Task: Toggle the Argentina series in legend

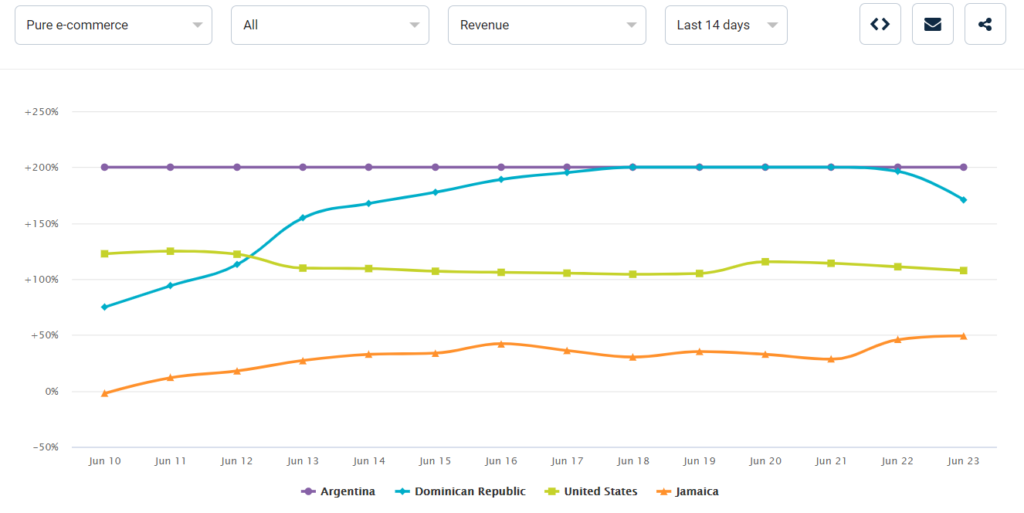Action: pyautogui.click(x=338, y=491)
